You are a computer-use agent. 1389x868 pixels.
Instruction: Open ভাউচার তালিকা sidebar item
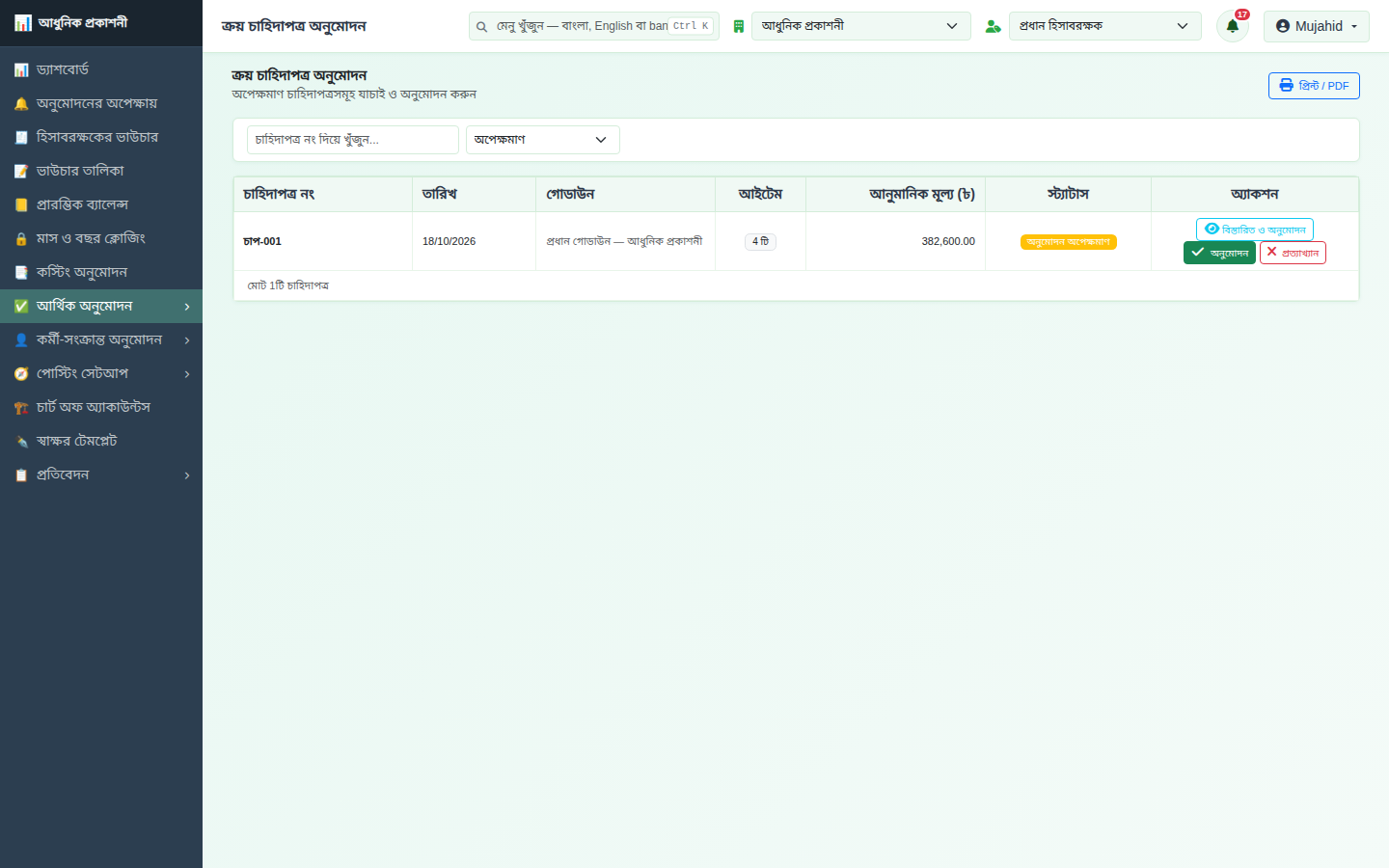(x=101, y=171)
